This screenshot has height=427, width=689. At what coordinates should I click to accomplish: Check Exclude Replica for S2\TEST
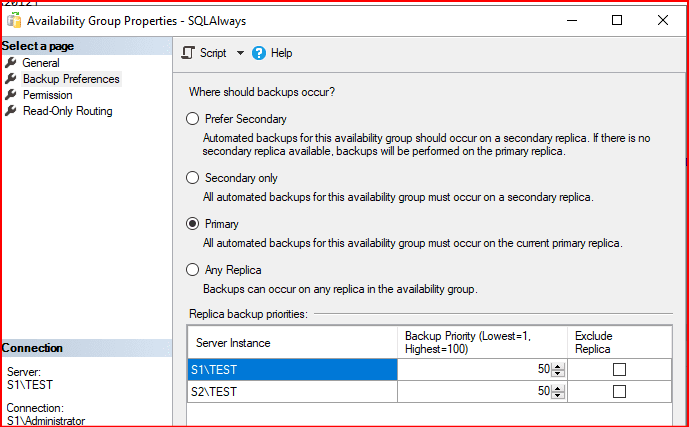coord(619,392)
